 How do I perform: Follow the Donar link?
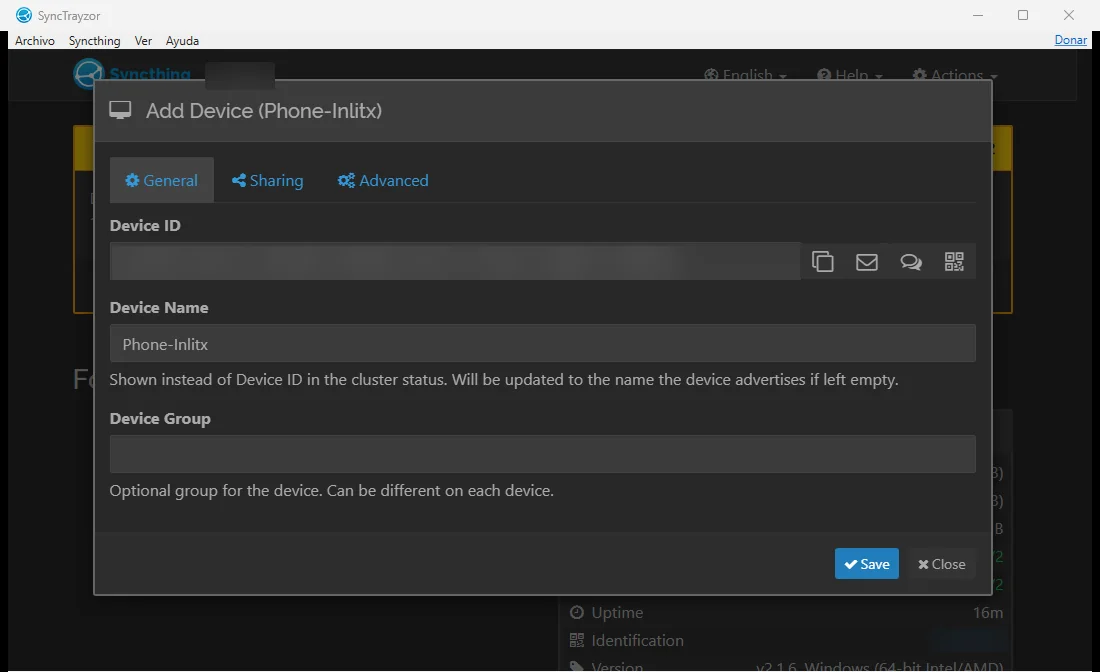pos(1071,40)
